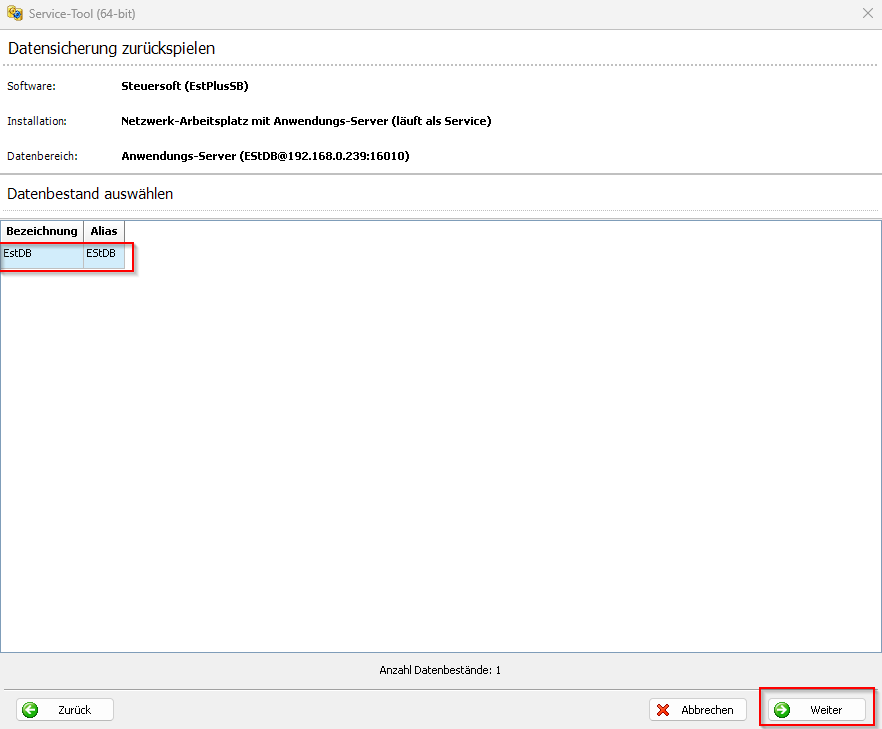Click the Service-Tool (64-bit) title text
Viewport: 882px width, 729px height.
coord(82,14)
